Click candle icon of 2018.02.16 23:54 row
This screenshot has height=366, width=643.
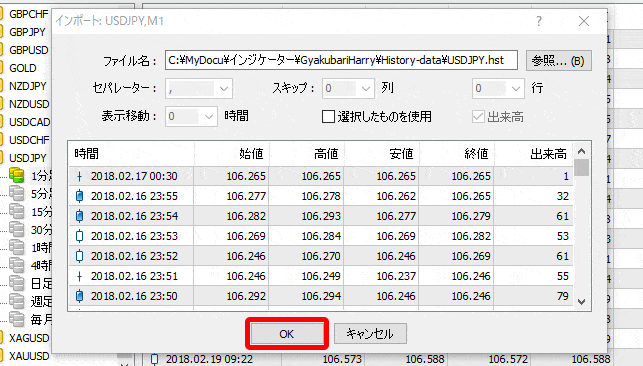tap(80, 216)
